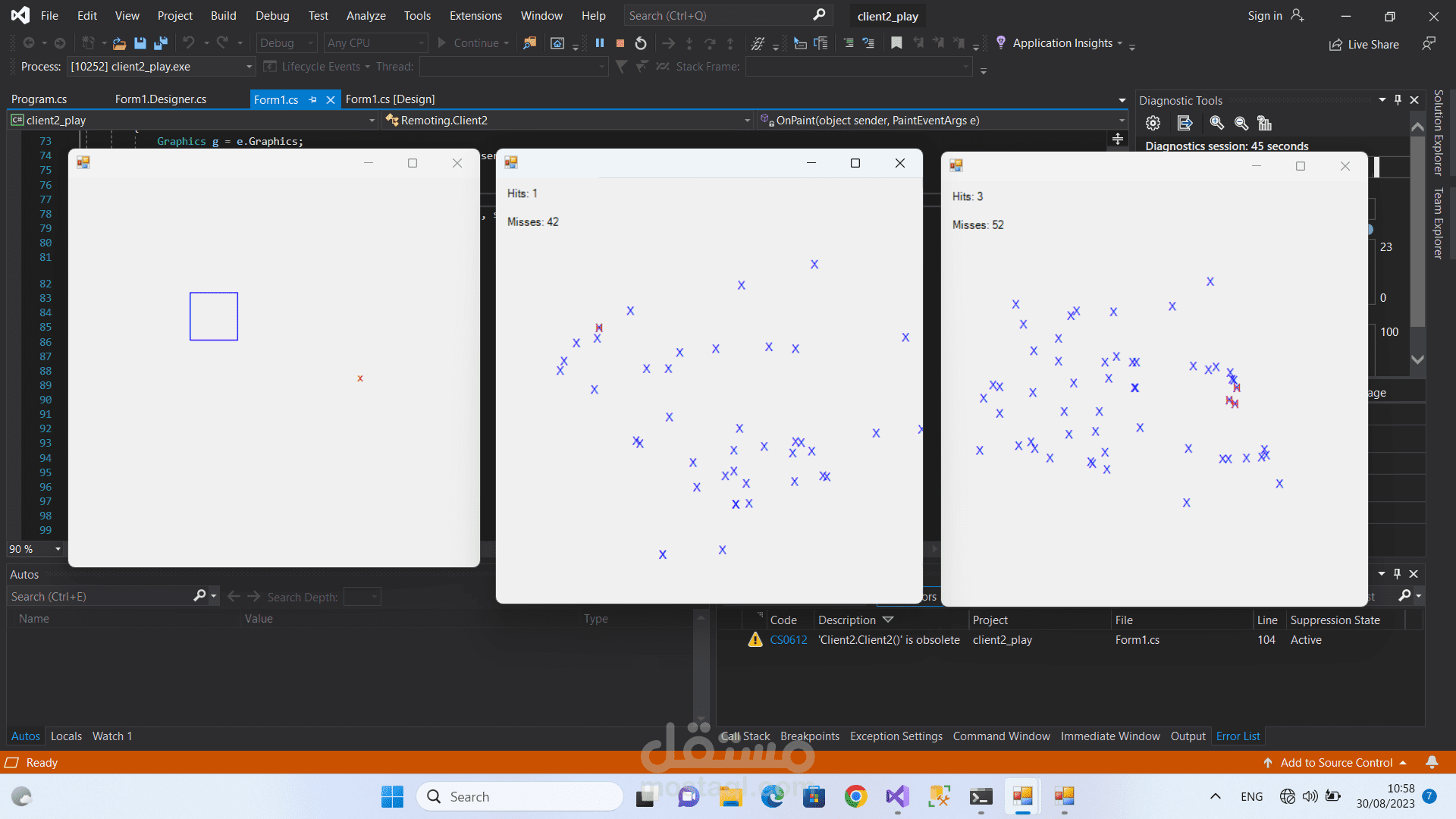Open the Locals watch panel
The image size is (1456, 819).
click(65, 736)
